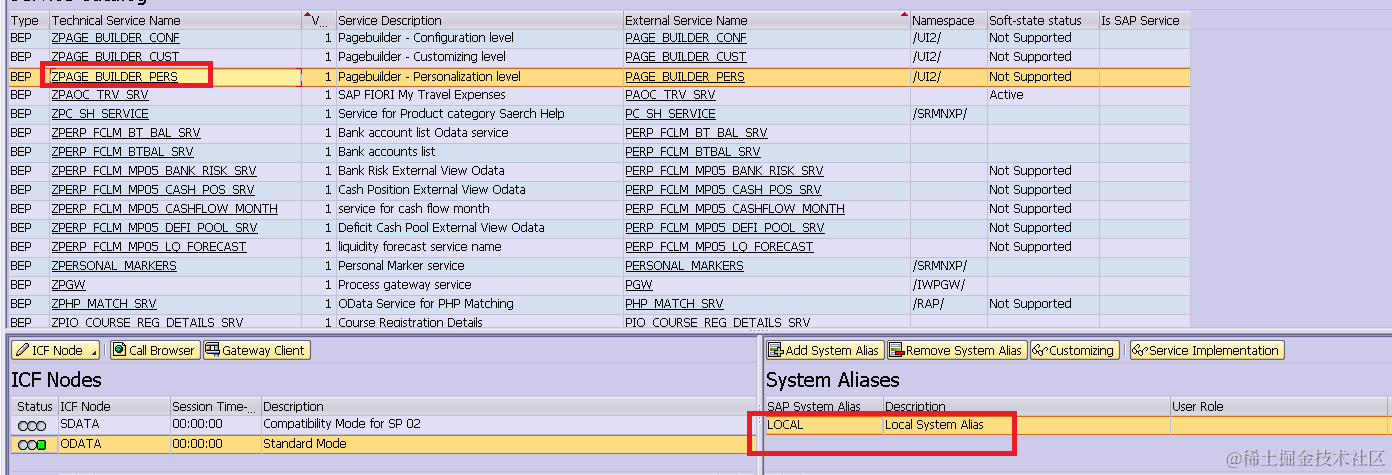The image size is (1392, 475).
Task: Open ZPERP_FCLM_MP05_CASHFLOW_MONTH technical service link
Action: [164, 209]
